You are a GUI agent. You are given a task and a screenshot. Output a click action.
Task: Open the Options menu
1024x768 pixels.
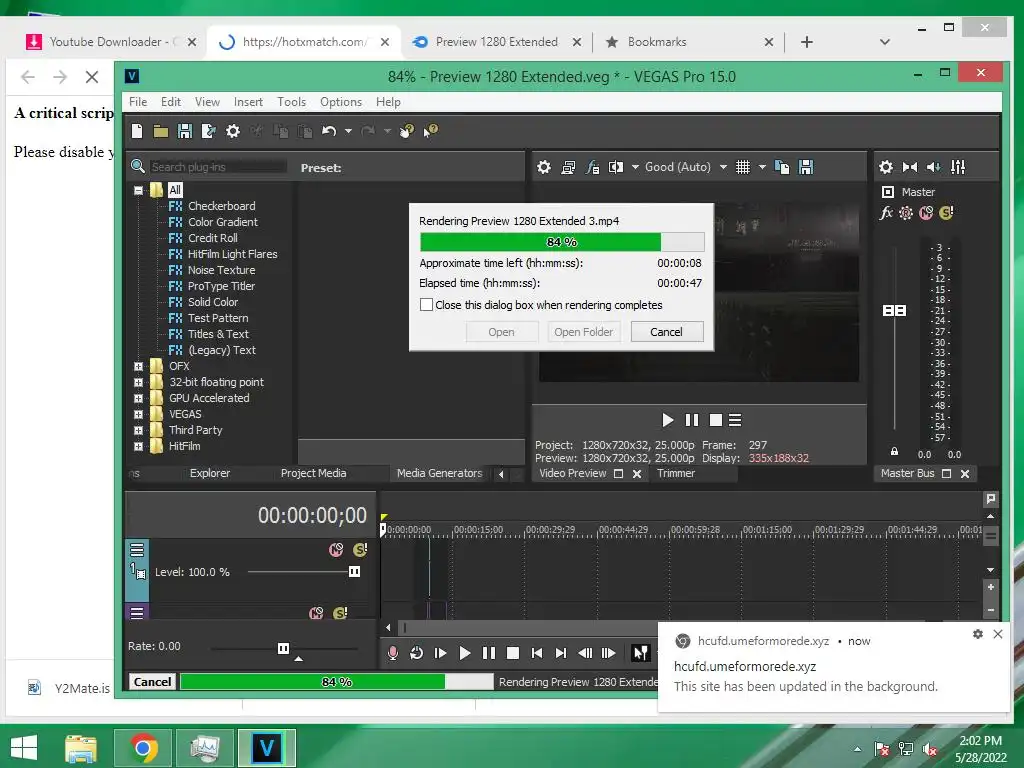tap(341, 102)
